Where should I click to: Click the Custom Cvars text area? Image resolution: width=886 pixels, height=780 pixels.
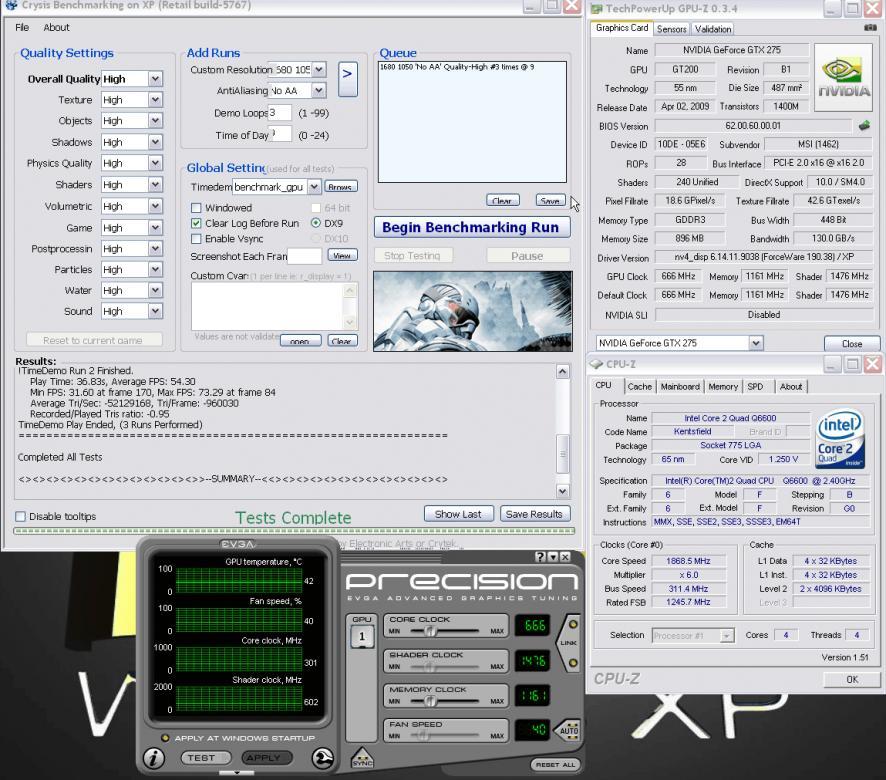tap(268, 306)
